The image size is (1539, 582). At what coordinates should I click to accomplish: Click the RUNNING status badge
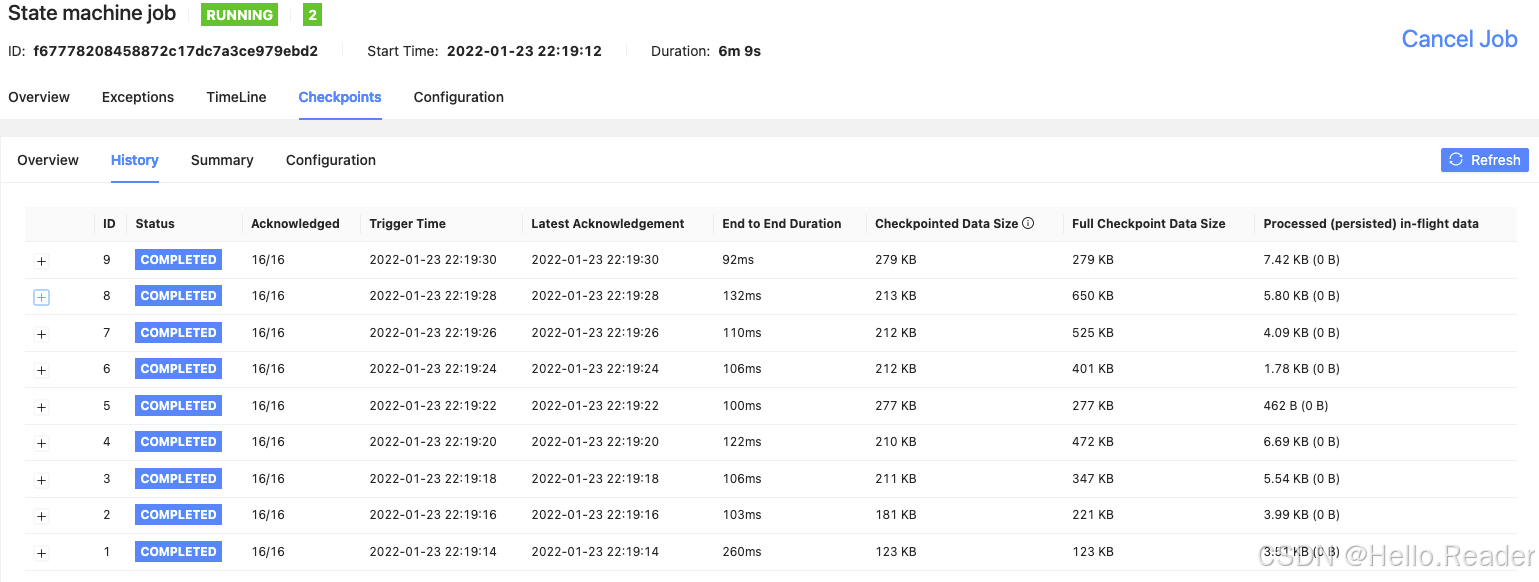point(239,14)
